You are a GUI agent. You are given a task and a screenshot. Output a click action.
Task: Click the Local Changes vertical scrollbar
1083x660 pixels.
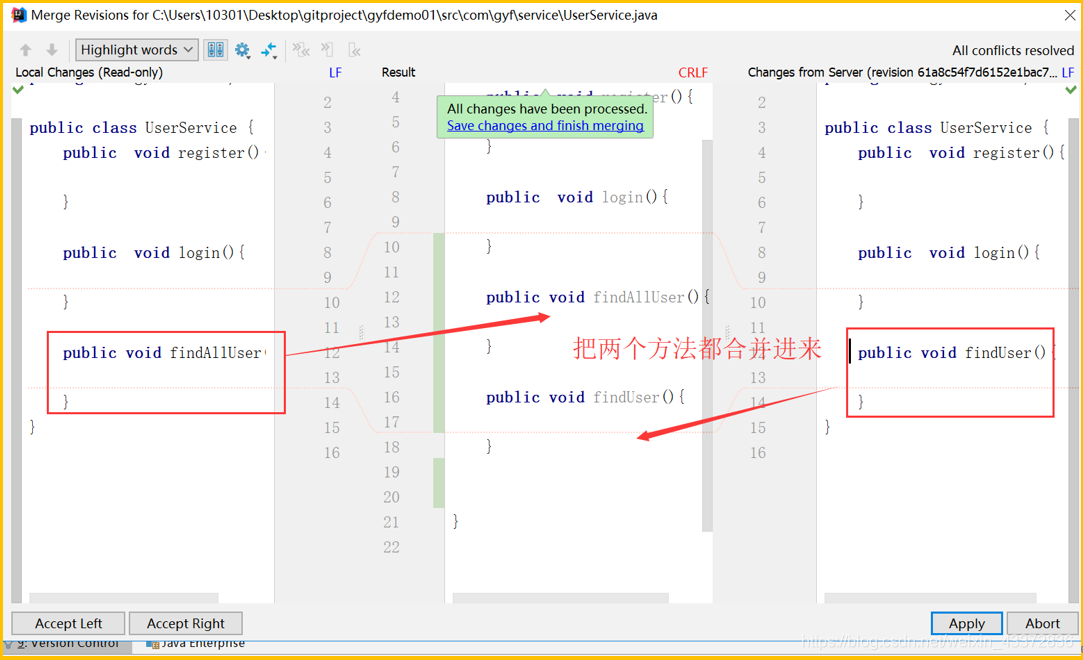coord(17,359)
